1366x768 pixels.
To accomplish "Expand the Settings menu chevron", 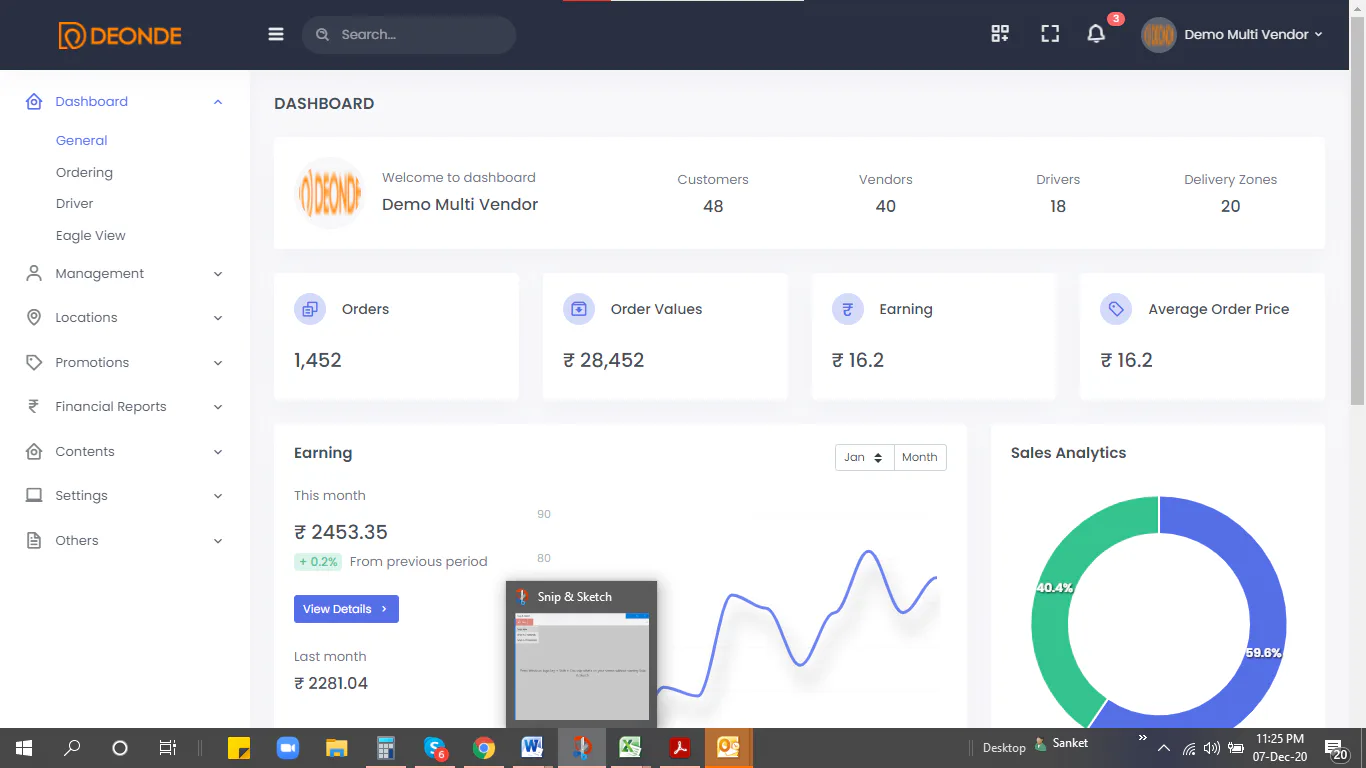I will coord(218,496).
